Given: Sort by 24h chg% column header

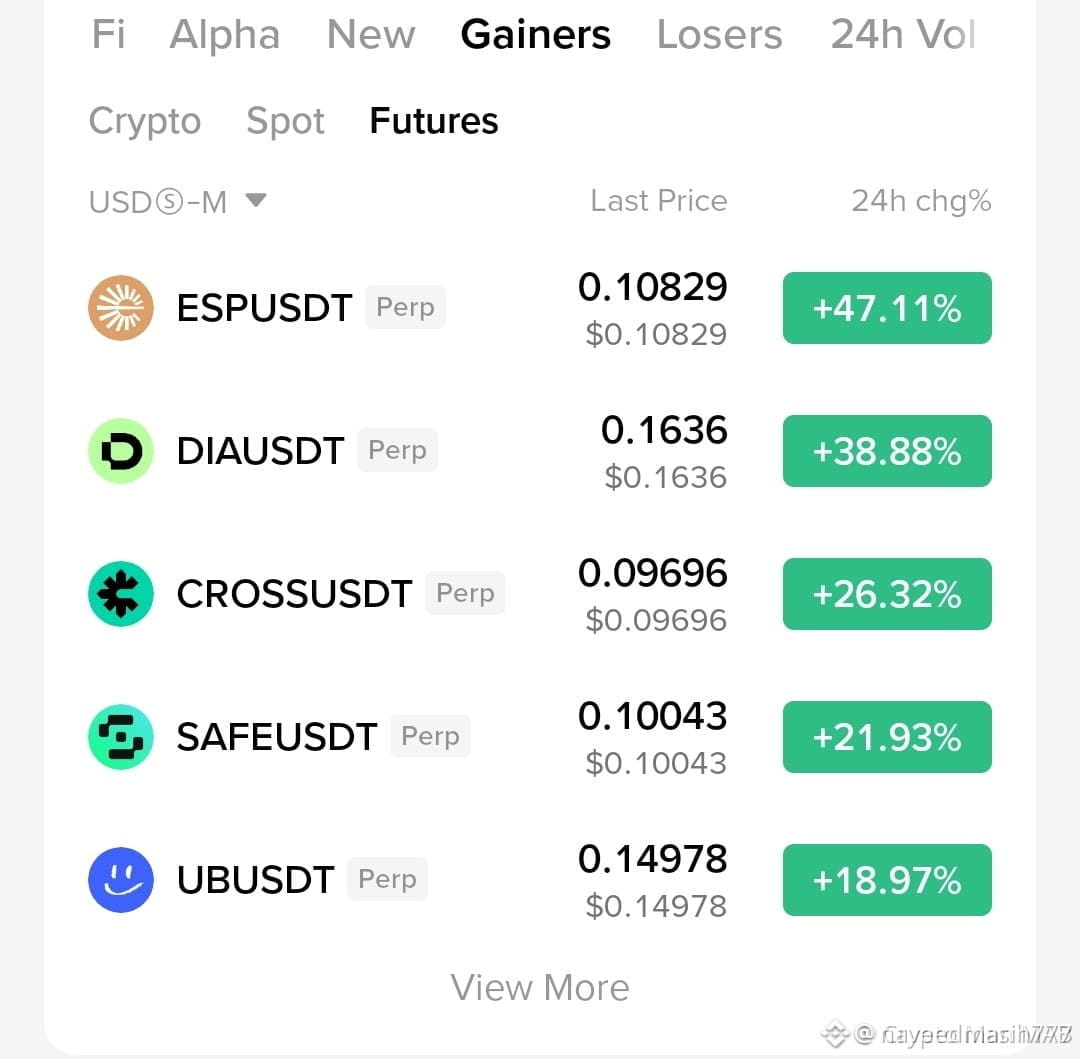Looking at the screenshot, I should (x=921, y=201).
